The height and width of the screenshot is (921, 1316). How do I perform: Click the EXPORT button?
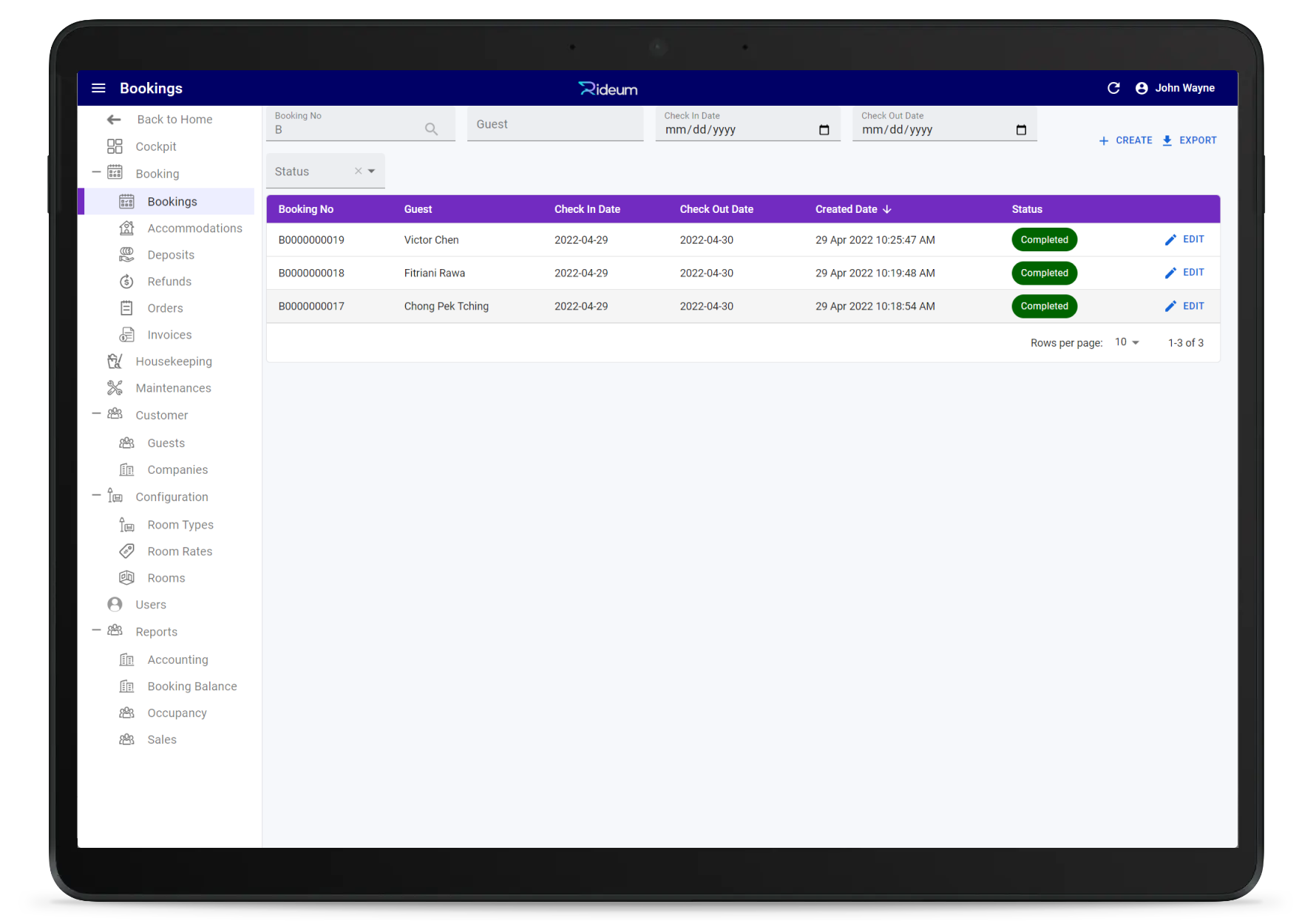(x=1189, y=140)
